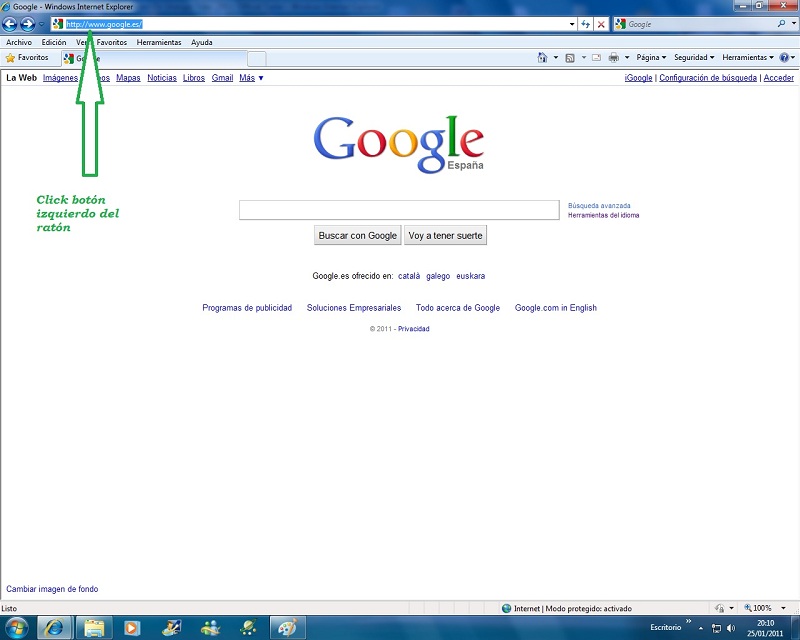Screen dimensions: 800x640
Task: Click the Acceder sign-in link
Action: coord(779,78)
